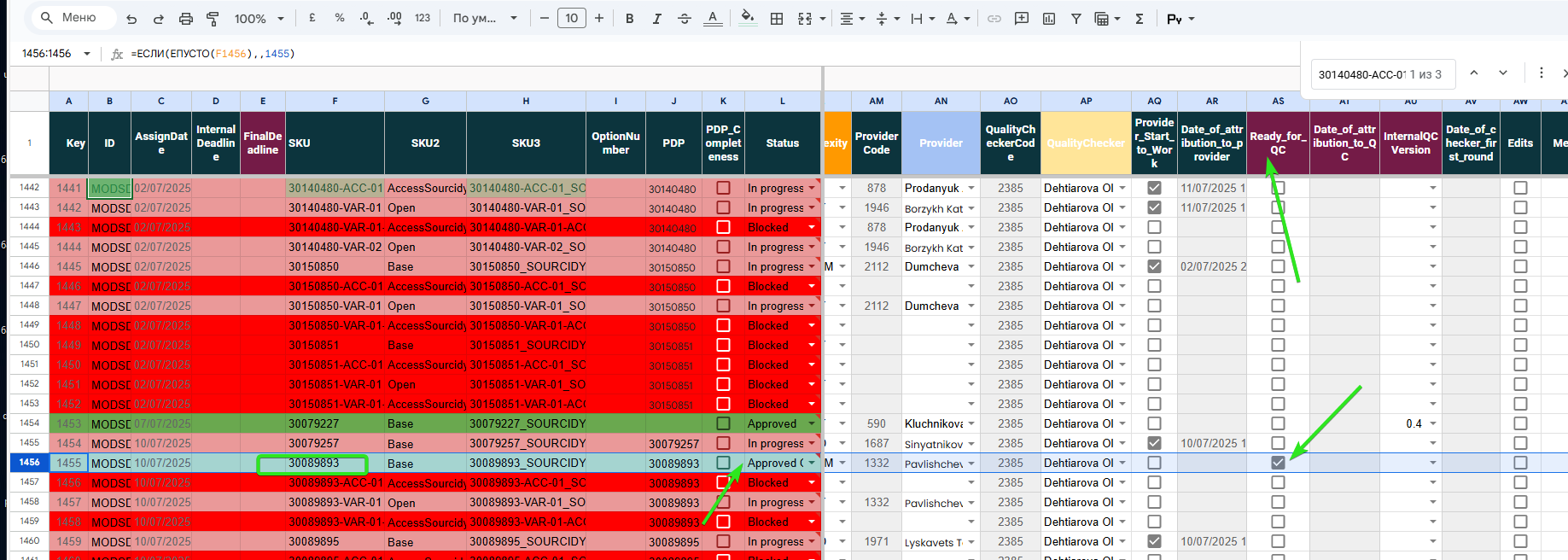Apply strikethrough formatting
The width and height of the screenshot is (1568, 560).
[x=684, y=18]
